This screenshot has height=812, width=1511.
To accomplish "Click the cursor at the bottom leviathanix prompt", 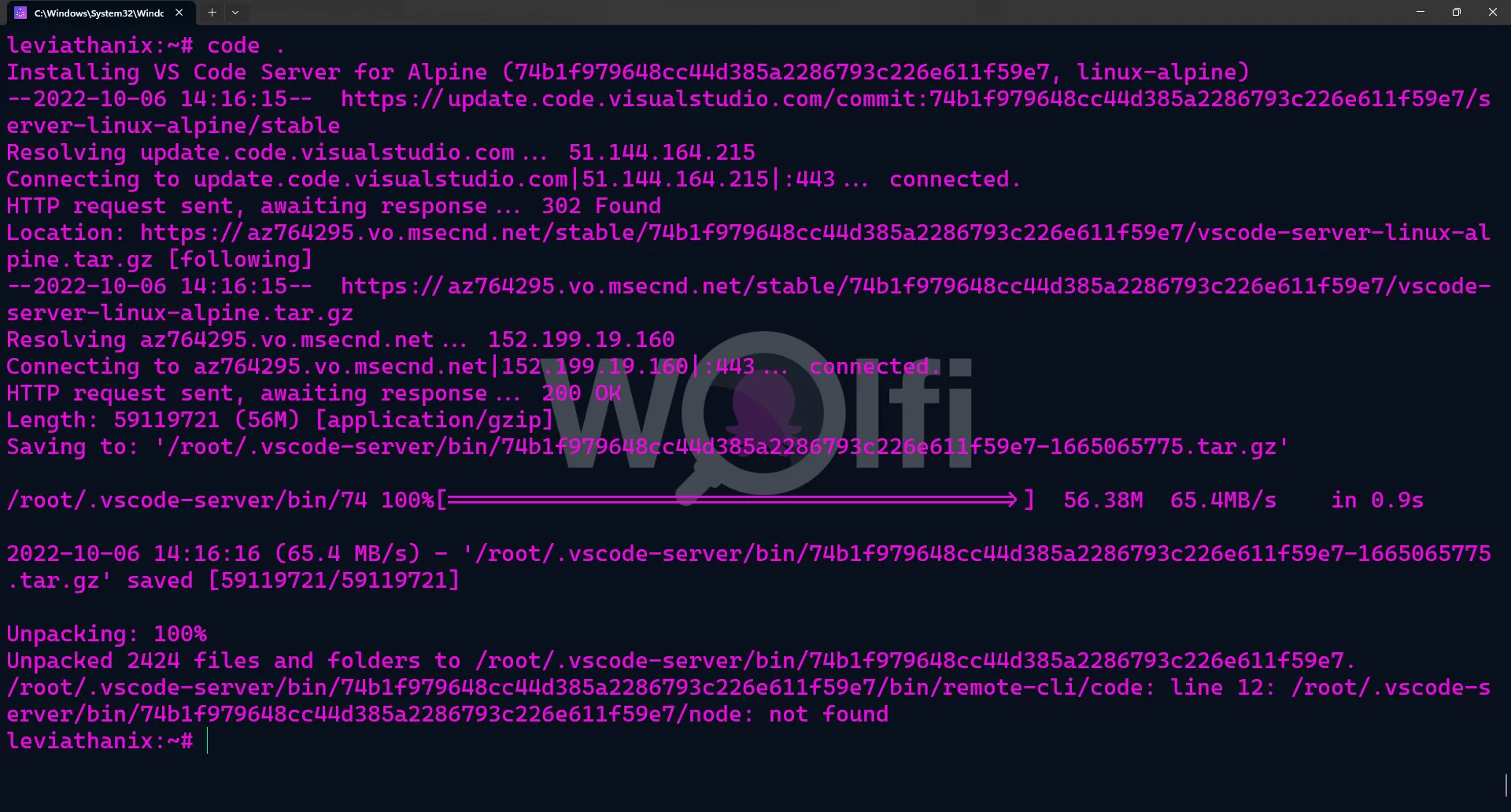I will 208,741.
